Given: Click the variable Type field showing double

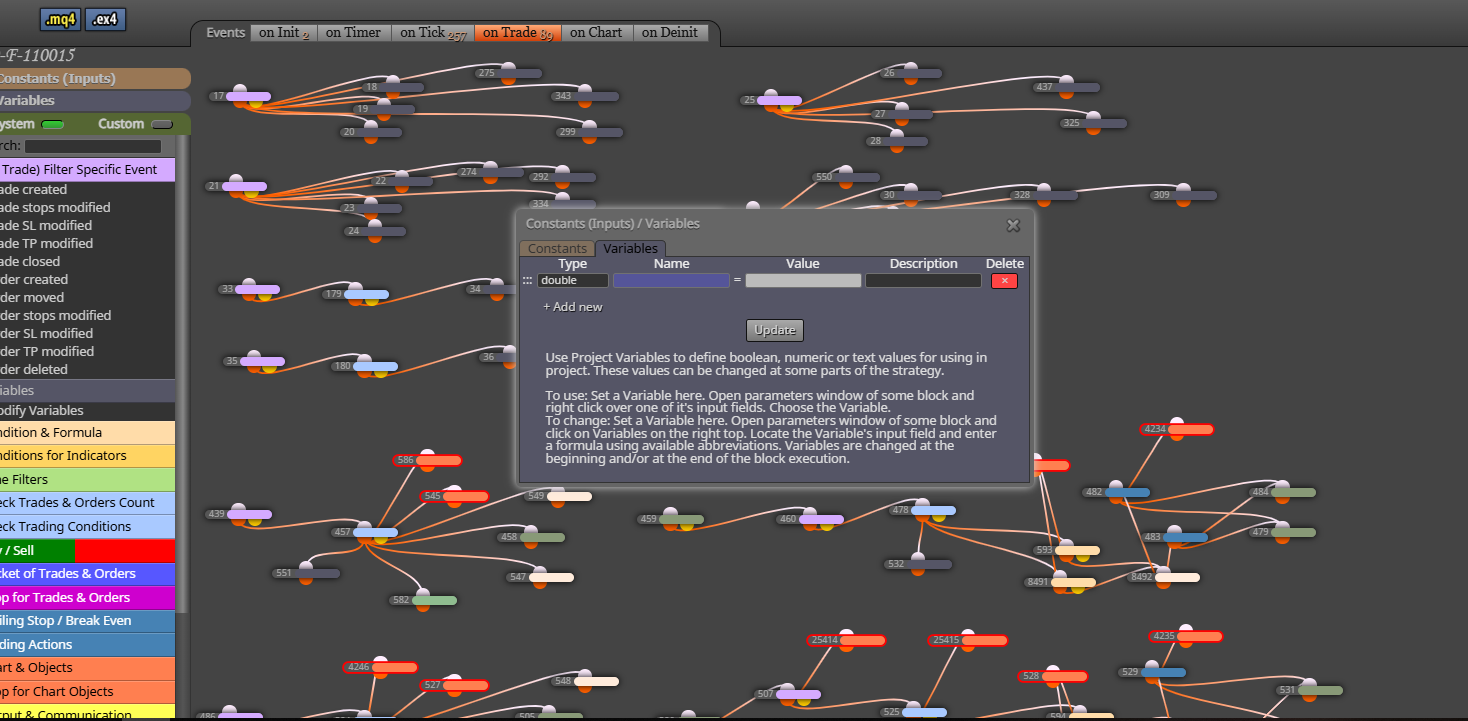Looking at the screenshot, I should (x=573, y=281).
